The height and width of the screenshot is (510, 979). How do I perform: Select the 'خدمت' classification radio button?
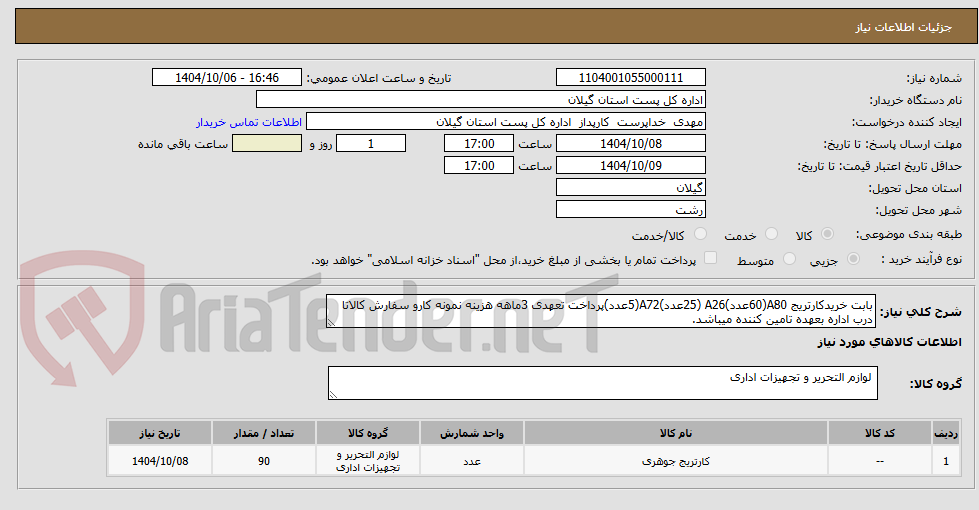[x=772, y=234]
